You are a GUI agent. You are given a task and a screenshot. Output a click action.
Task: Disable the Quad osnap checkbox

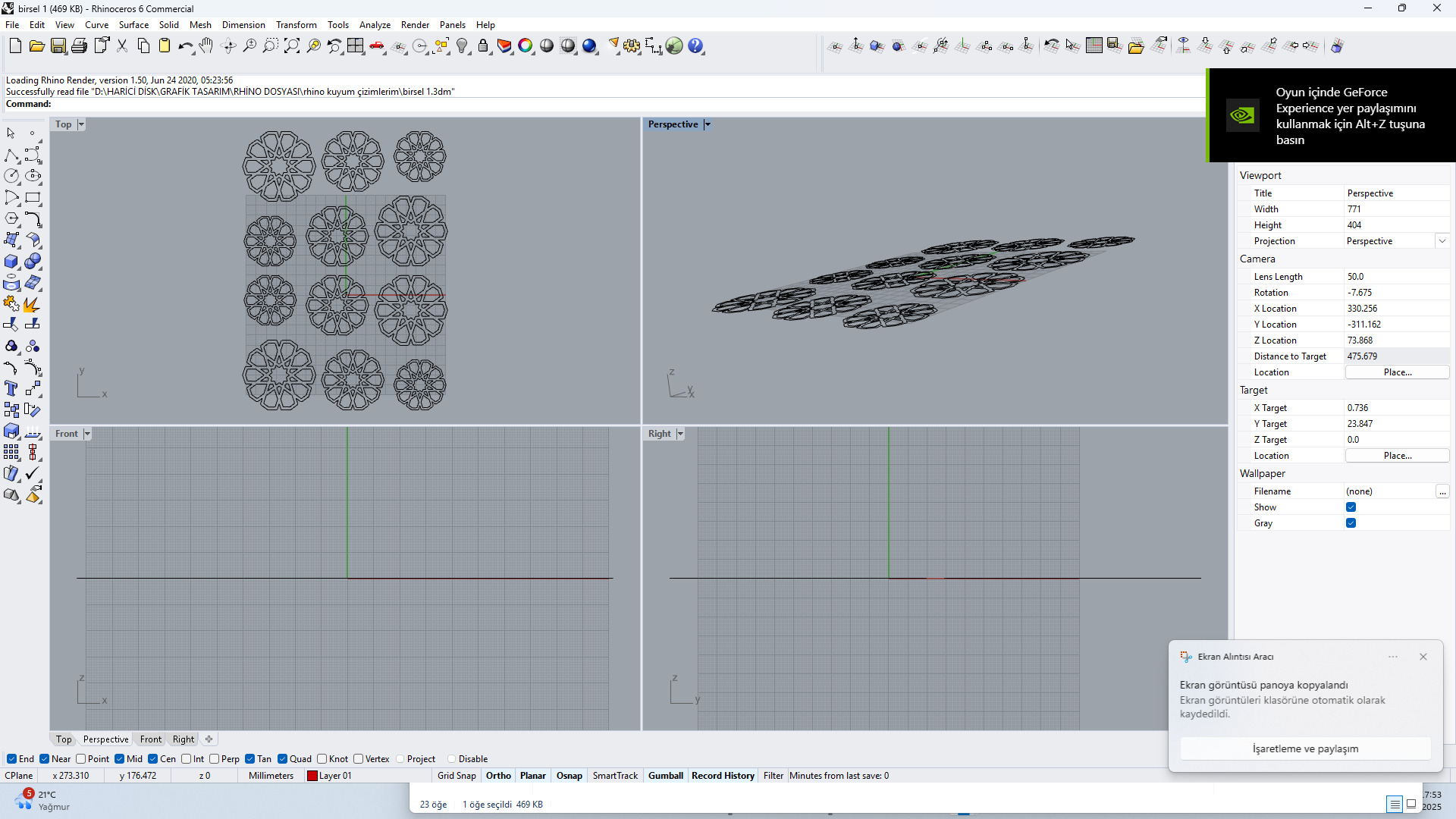283,759
